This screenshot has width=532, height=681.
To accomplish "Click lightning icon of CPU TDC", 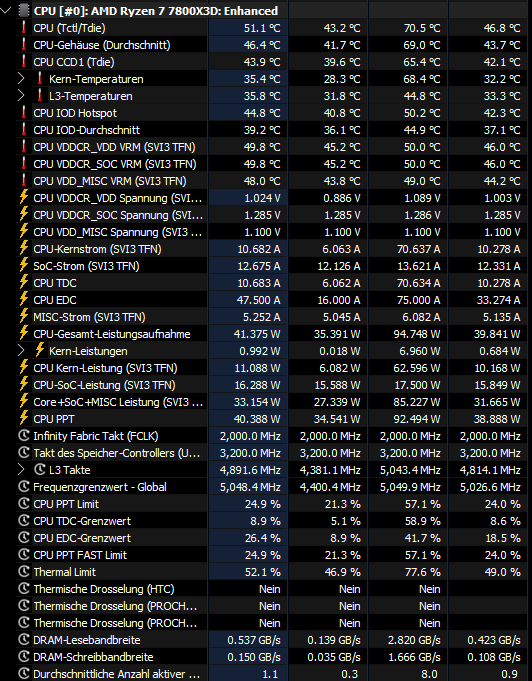I will tap(24, 283).
